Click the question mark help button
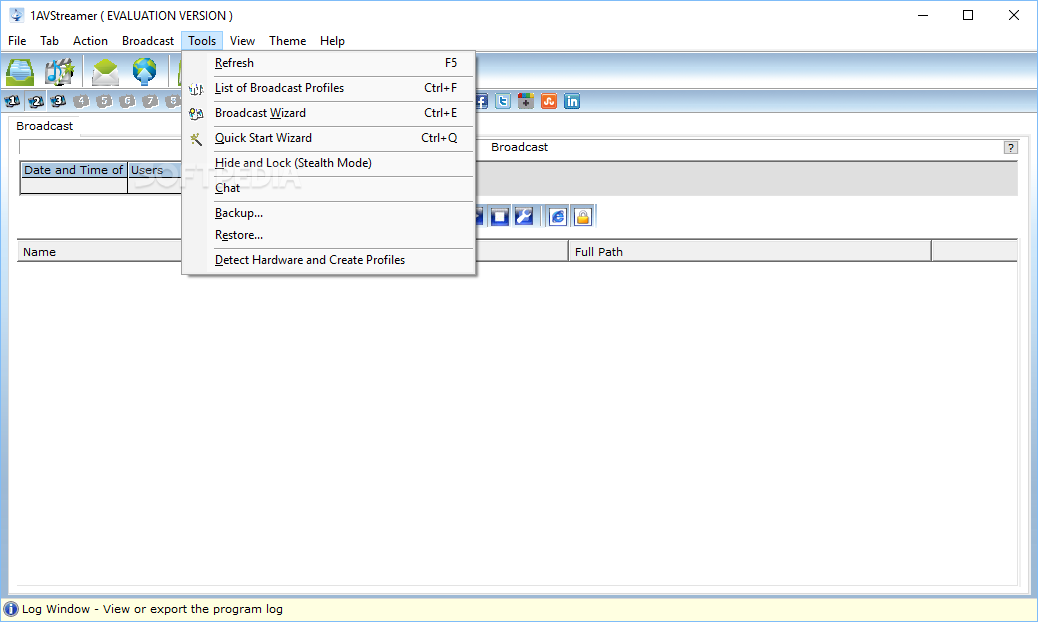 click(1010, 148)
